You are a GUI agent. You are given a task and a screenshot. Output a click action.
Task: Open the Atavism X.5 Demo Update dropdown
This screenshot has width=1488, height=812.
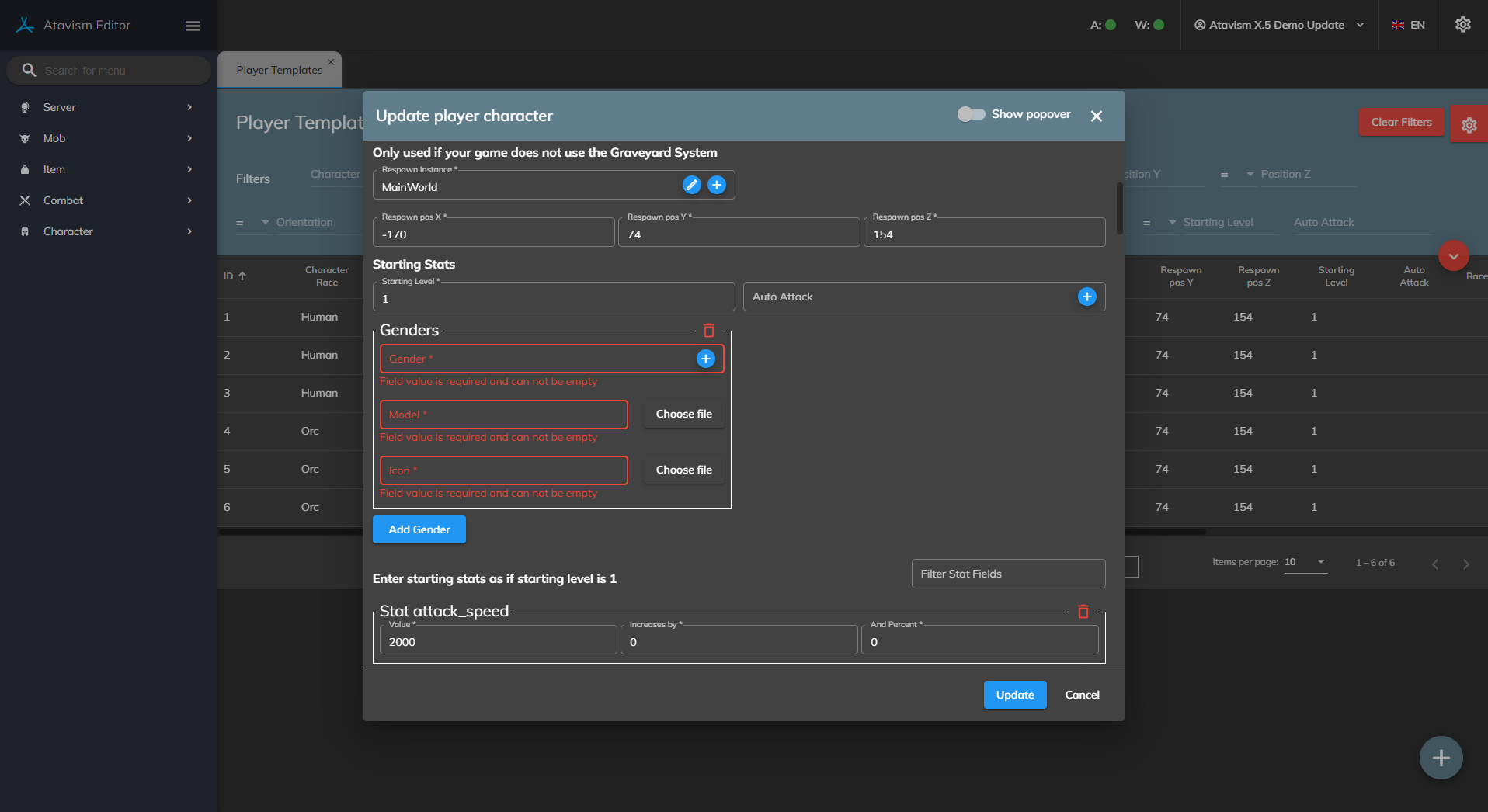(1278, 25)
